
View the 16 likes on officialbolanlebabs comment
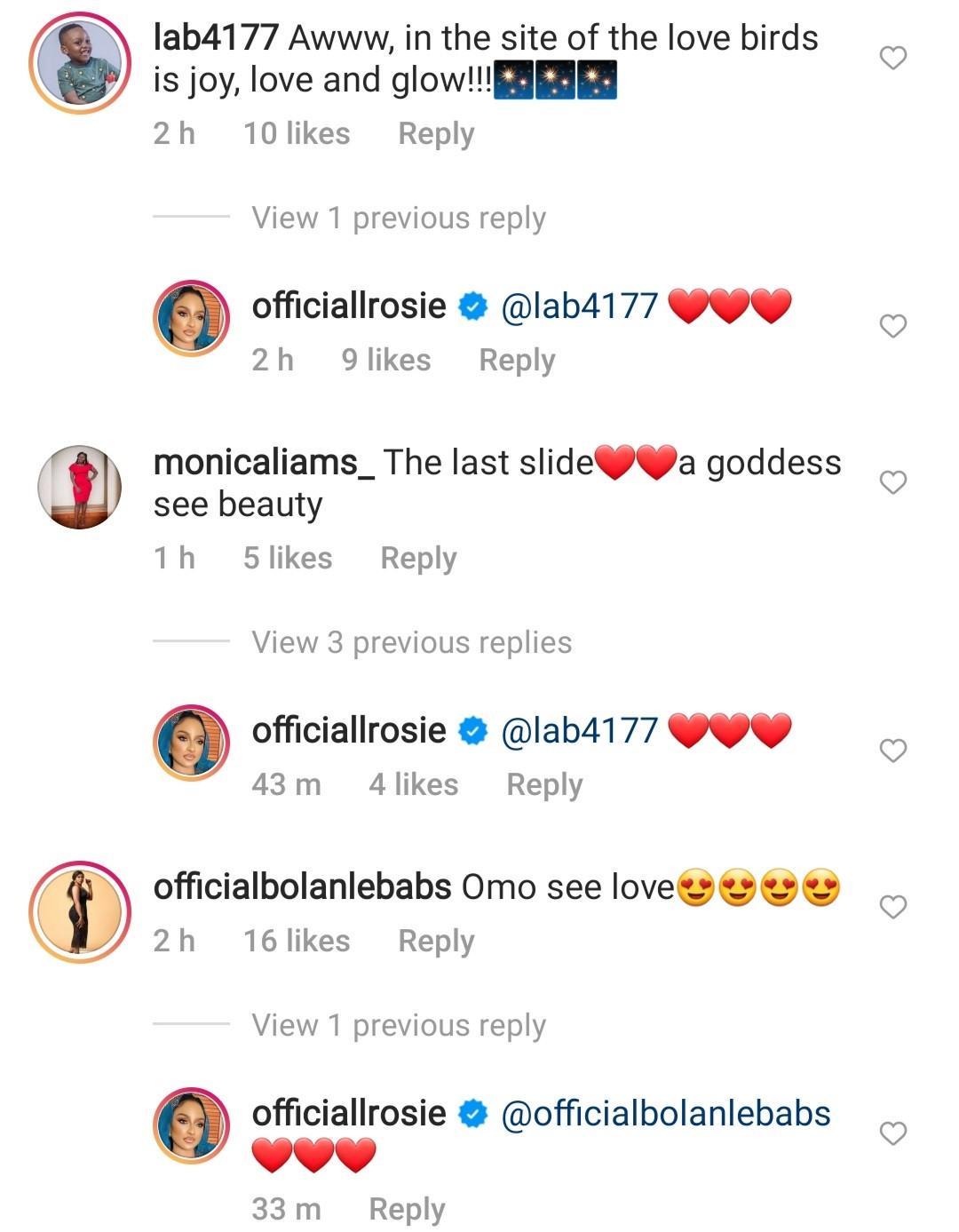click(x=297, y=942)
